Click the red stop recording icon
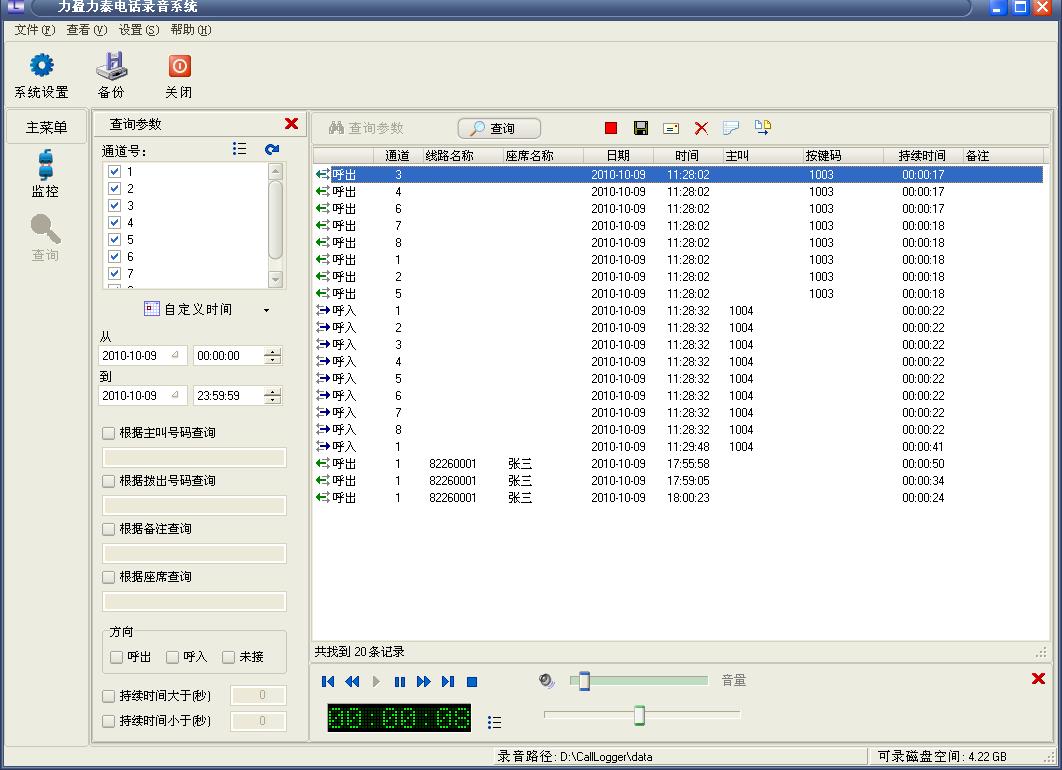 (x=611, y=128)
